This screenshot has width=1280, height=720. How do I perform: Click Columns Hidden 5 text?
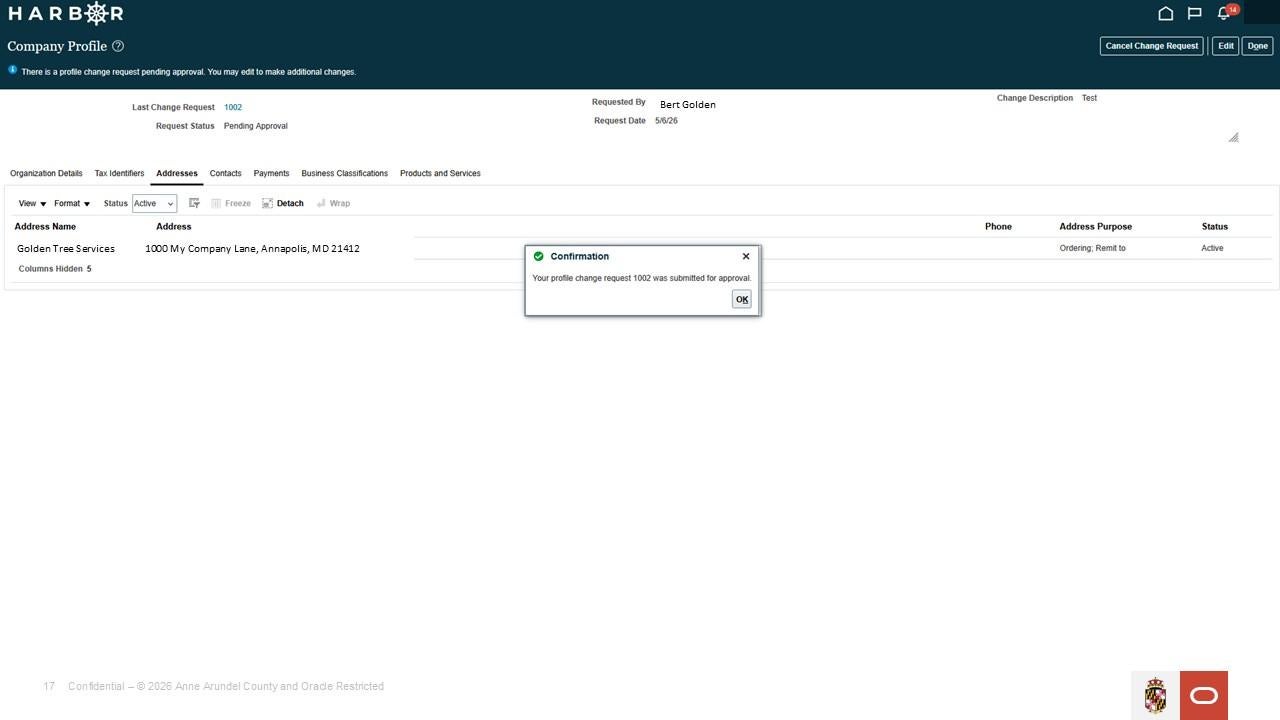tap(55, 269)
